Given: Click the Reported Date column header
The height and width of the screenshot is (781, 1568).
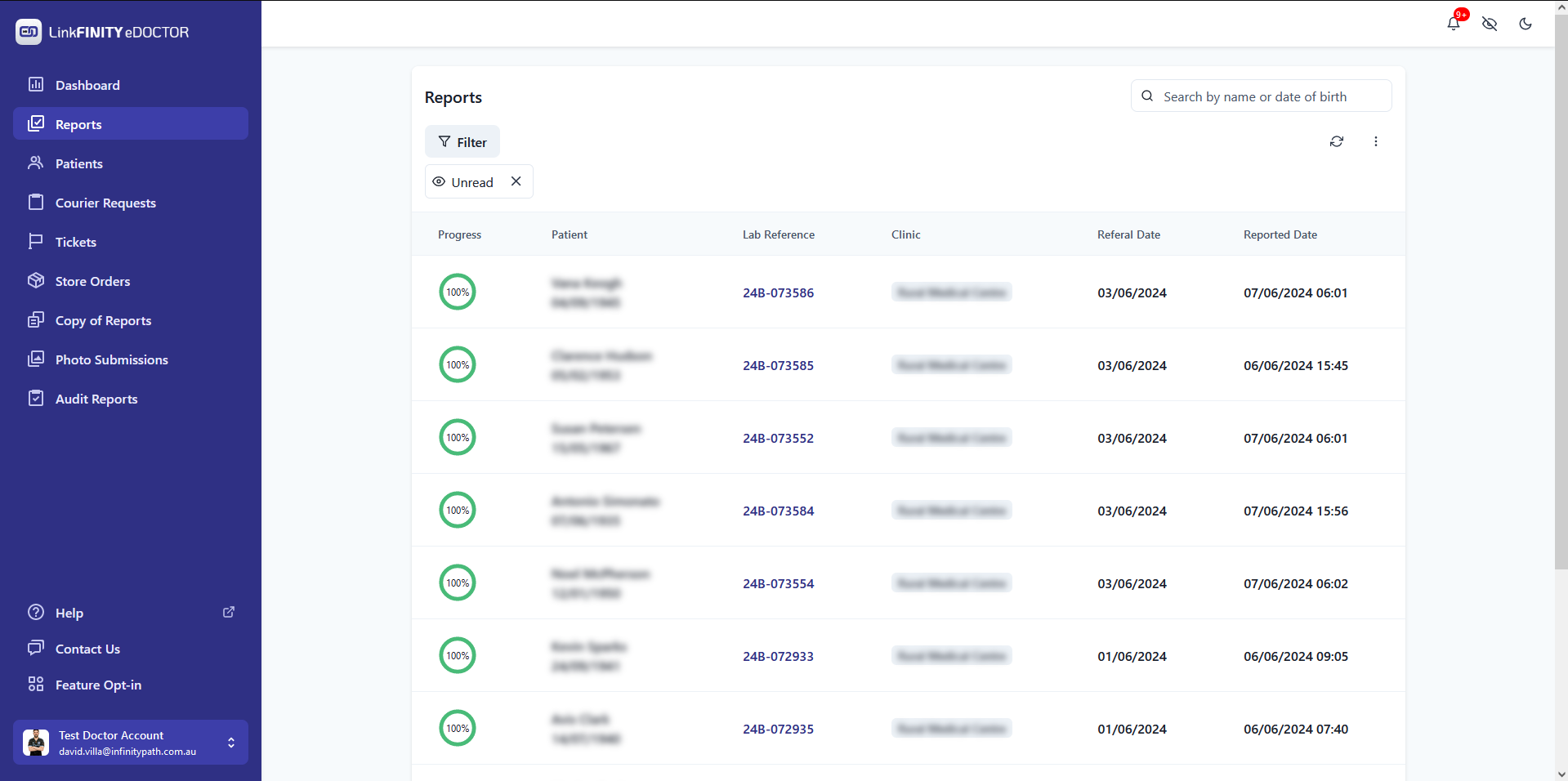Looking at the screenshot, I should pos(1280,234).
